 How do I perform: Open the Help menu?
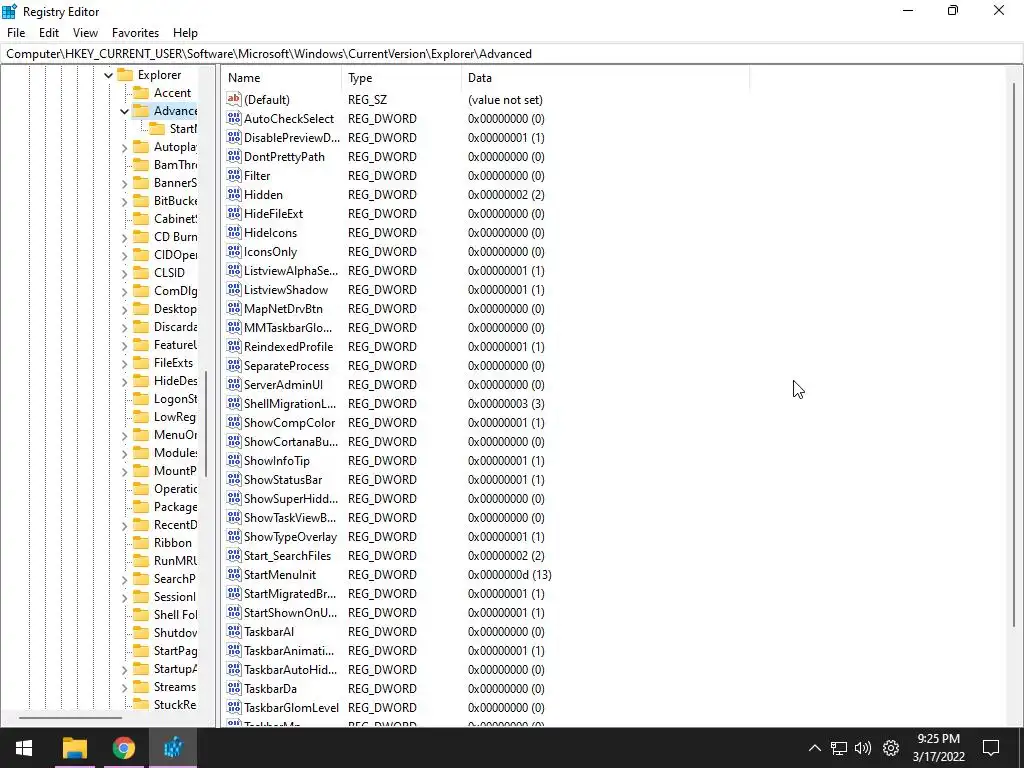click(185, 33)
